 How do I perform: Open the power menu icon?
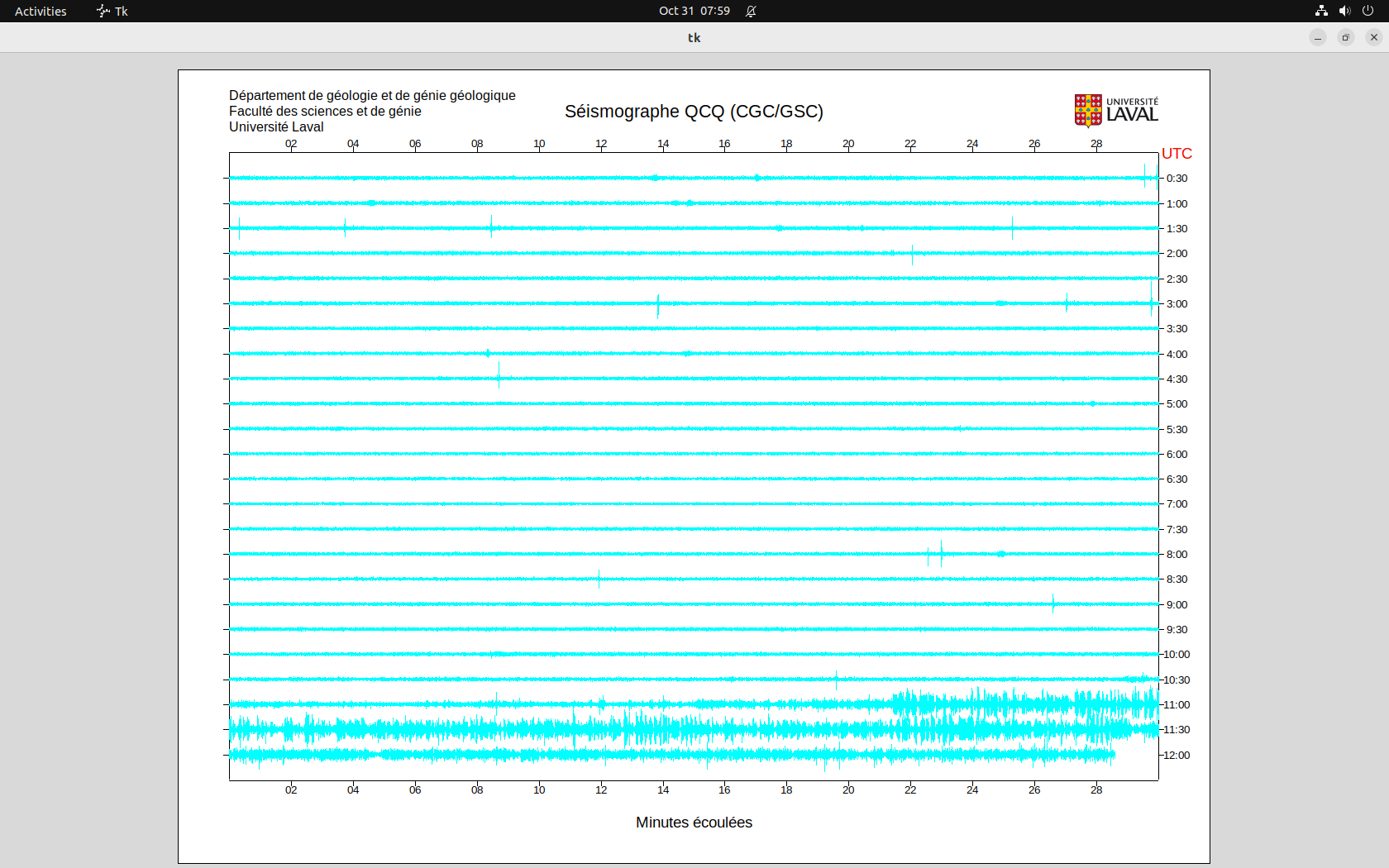click(1368, 11)
